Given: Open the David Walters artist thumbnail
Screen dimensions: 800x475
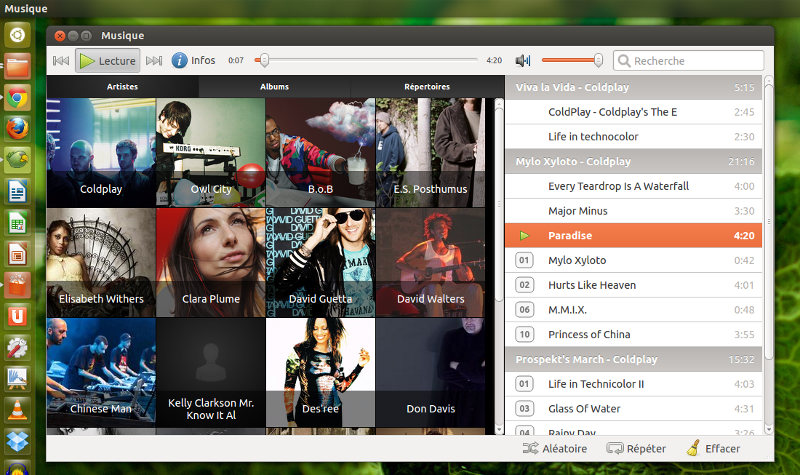Looking at the screenshot, I should pyautogui.click(x=430, y=262).
